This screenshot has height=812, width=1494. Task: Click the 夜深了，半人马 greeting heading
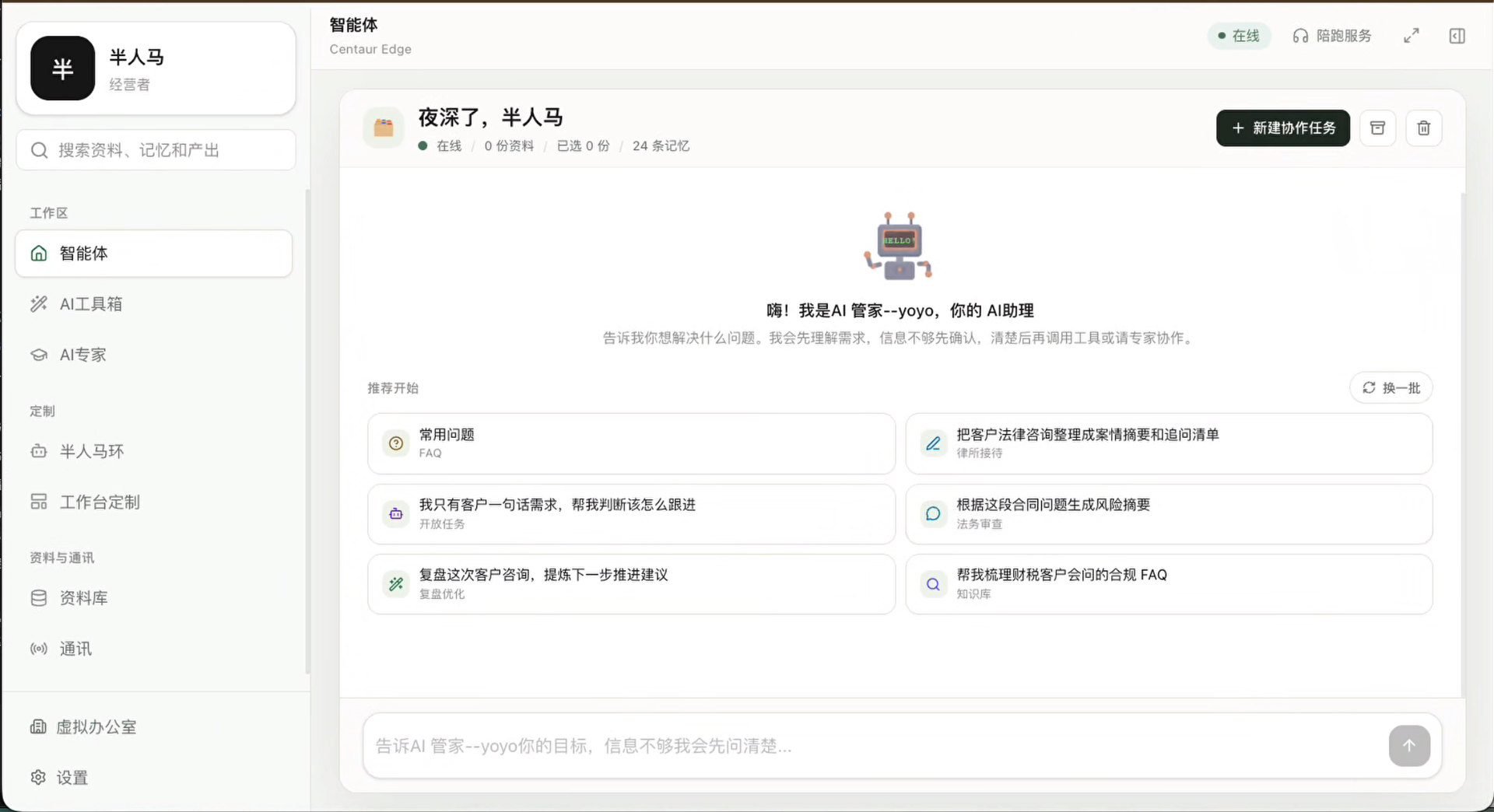(490, 117)
